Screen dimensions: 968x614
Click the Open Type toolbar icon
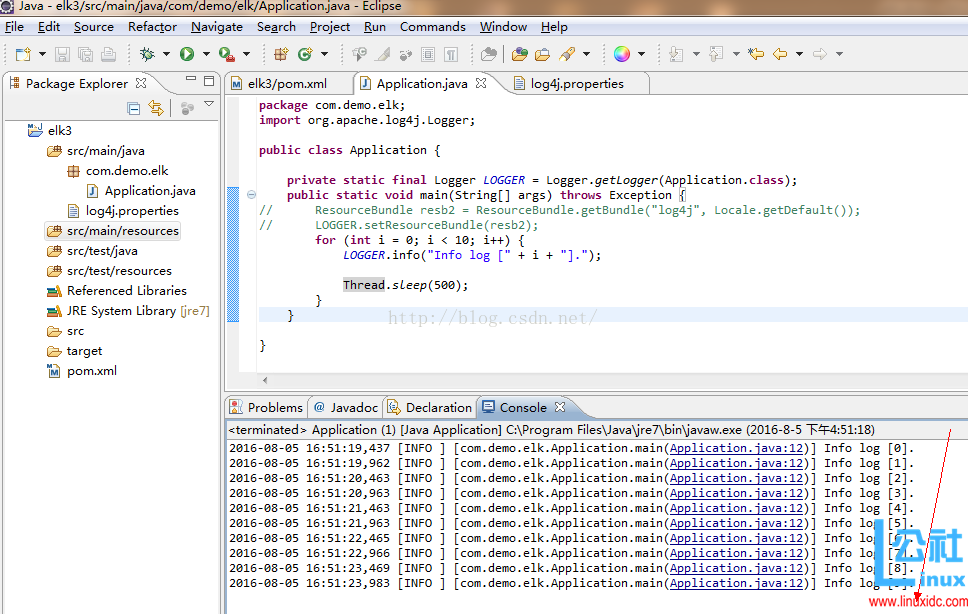point(519,54)
